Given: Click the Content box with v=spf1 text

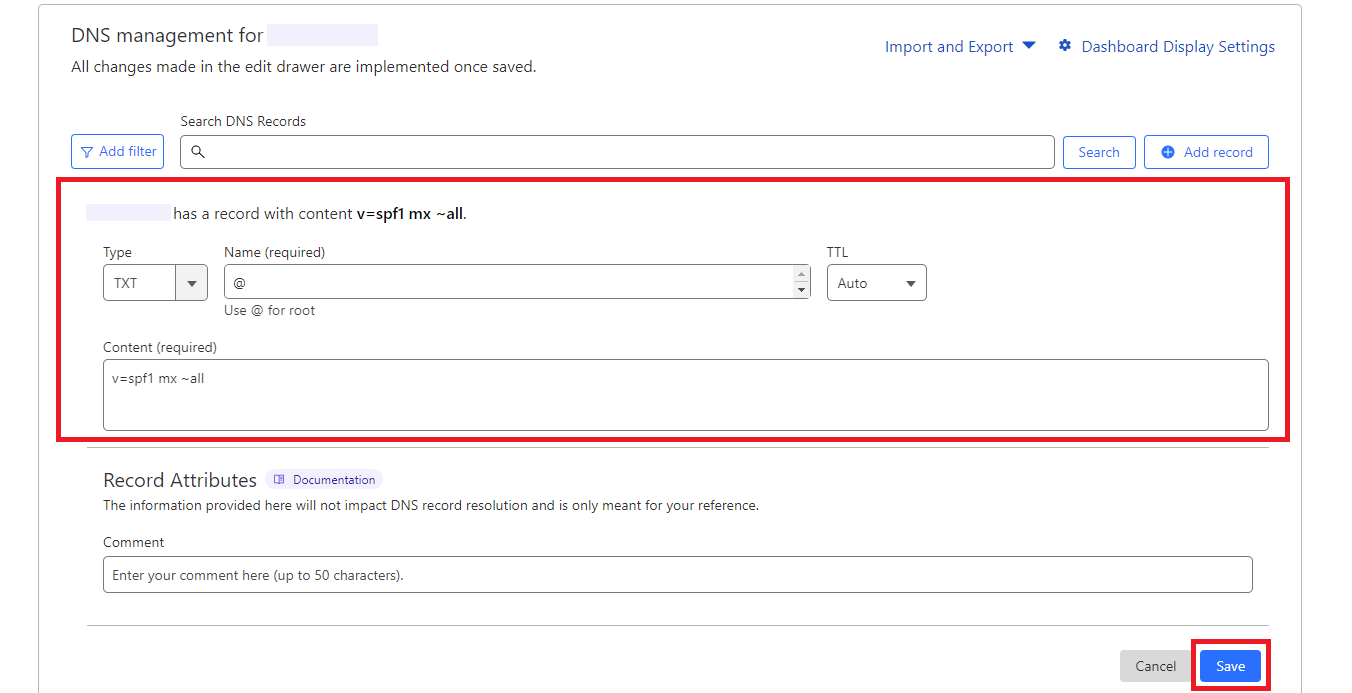Looking at the screenshot, I should click(x=685, y=395).
